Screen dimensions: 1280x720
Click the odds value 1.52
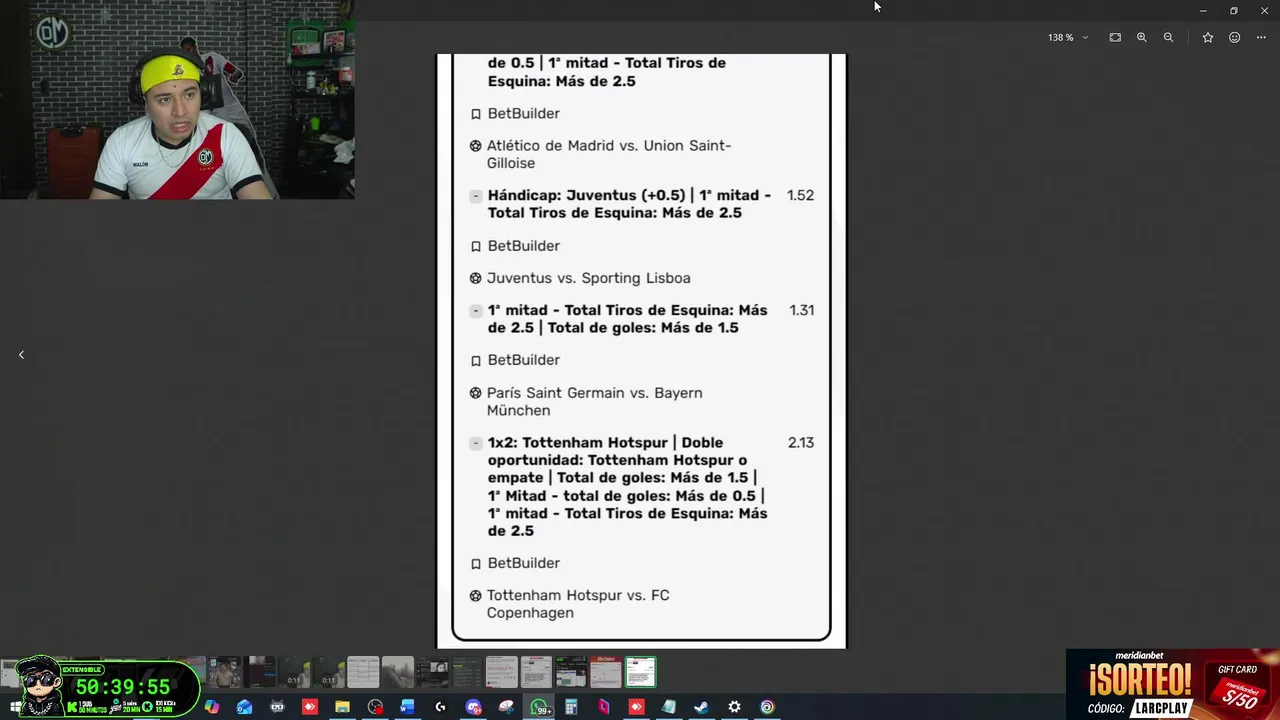tap(800, 195)
